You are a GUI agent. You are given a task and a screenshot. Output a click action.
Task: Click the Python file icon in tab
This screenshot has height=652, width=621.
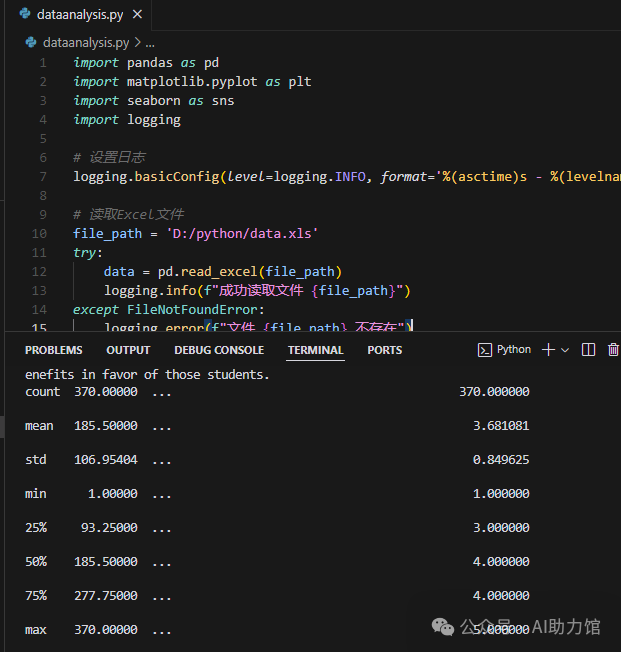(x=25, y=14)
